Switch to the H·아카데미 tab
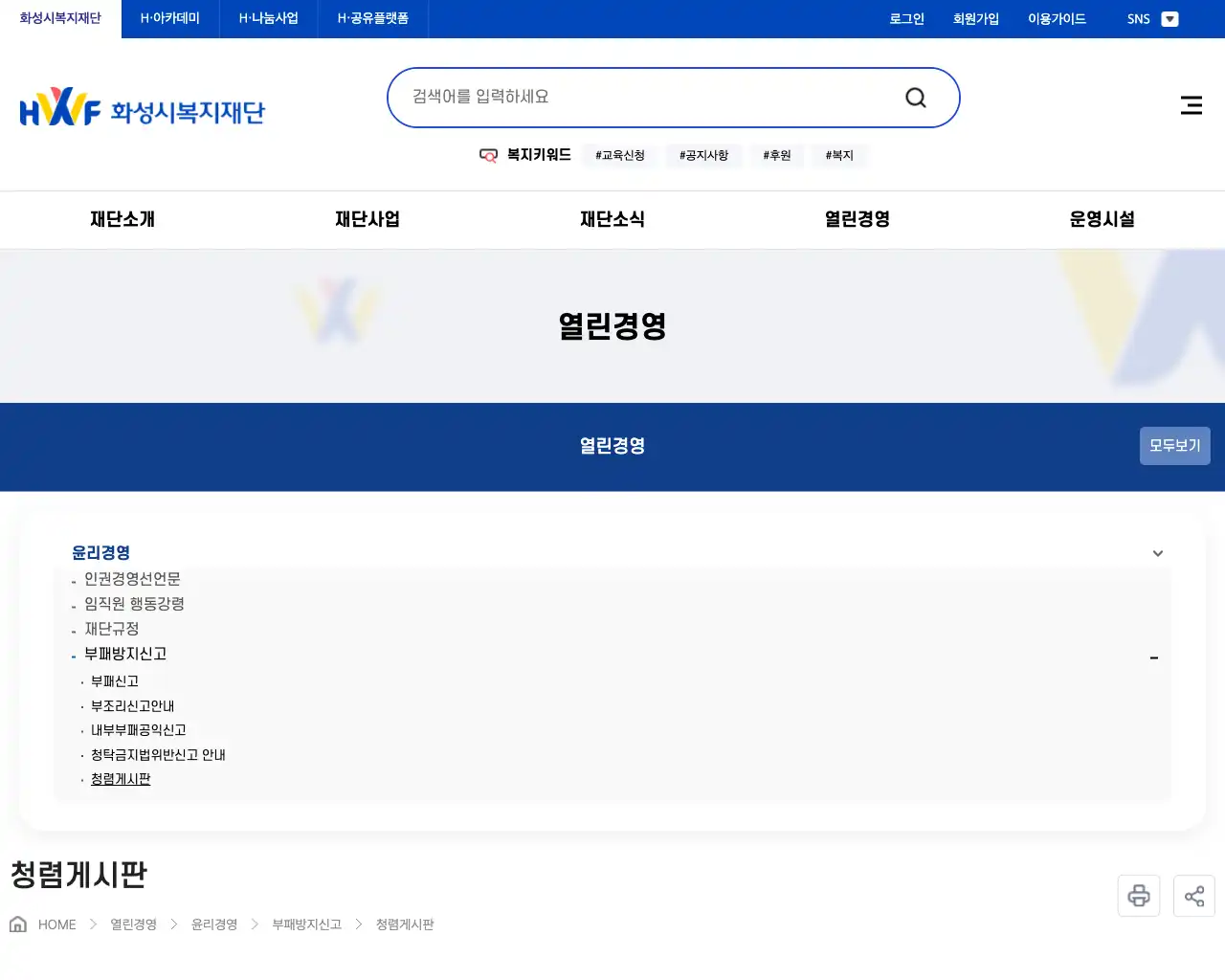This screenshot has width=1225, height=980. point(168,18)
